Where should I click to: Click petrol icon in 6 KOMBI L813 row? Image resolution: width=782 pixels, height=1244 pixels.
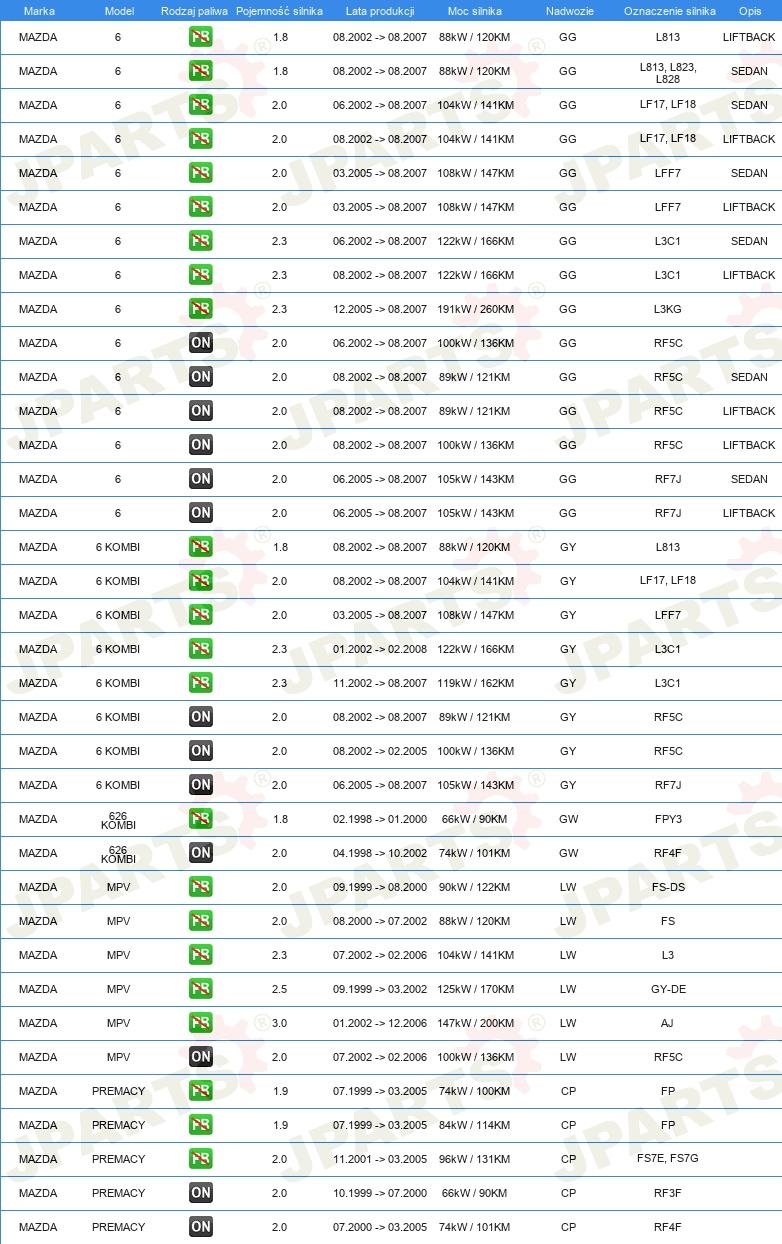pos(201,547)
